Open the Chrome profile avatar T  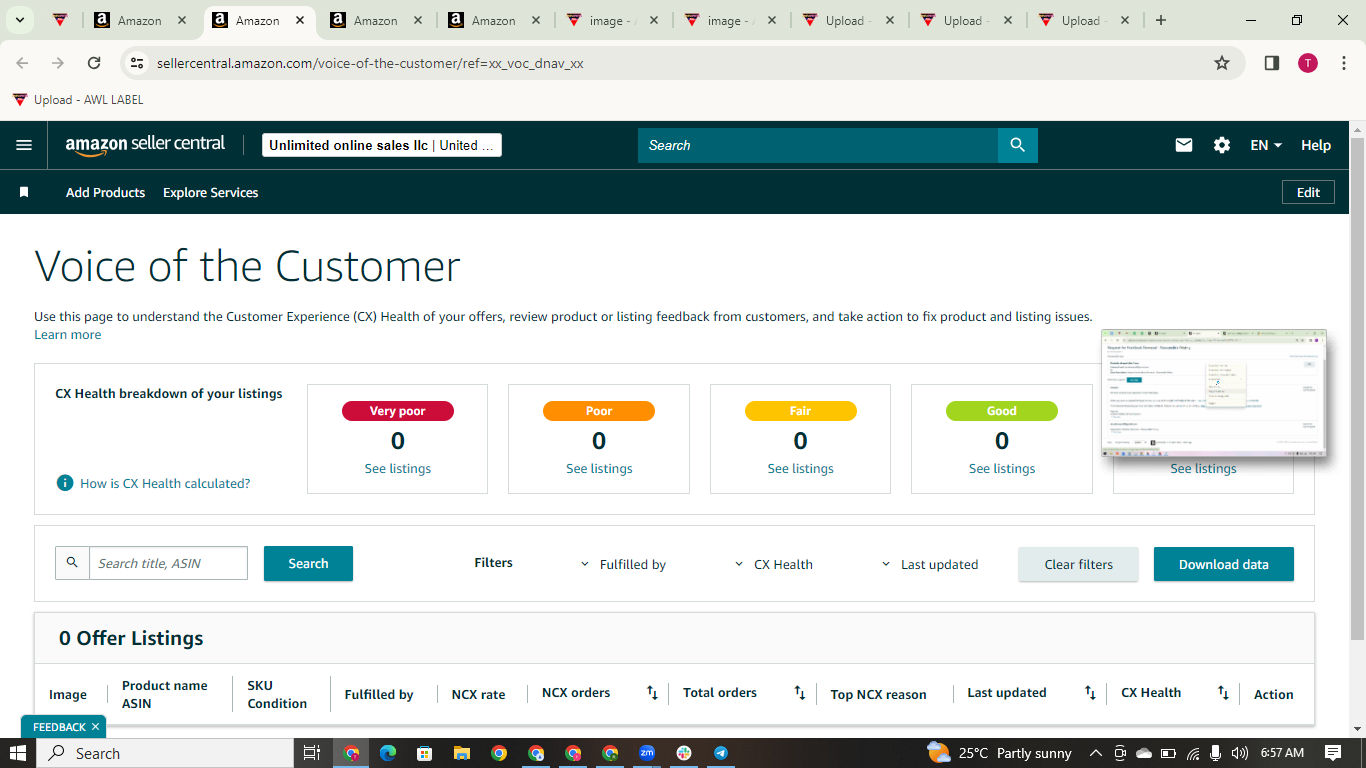pyautogui.click(x=1308, y=63)
